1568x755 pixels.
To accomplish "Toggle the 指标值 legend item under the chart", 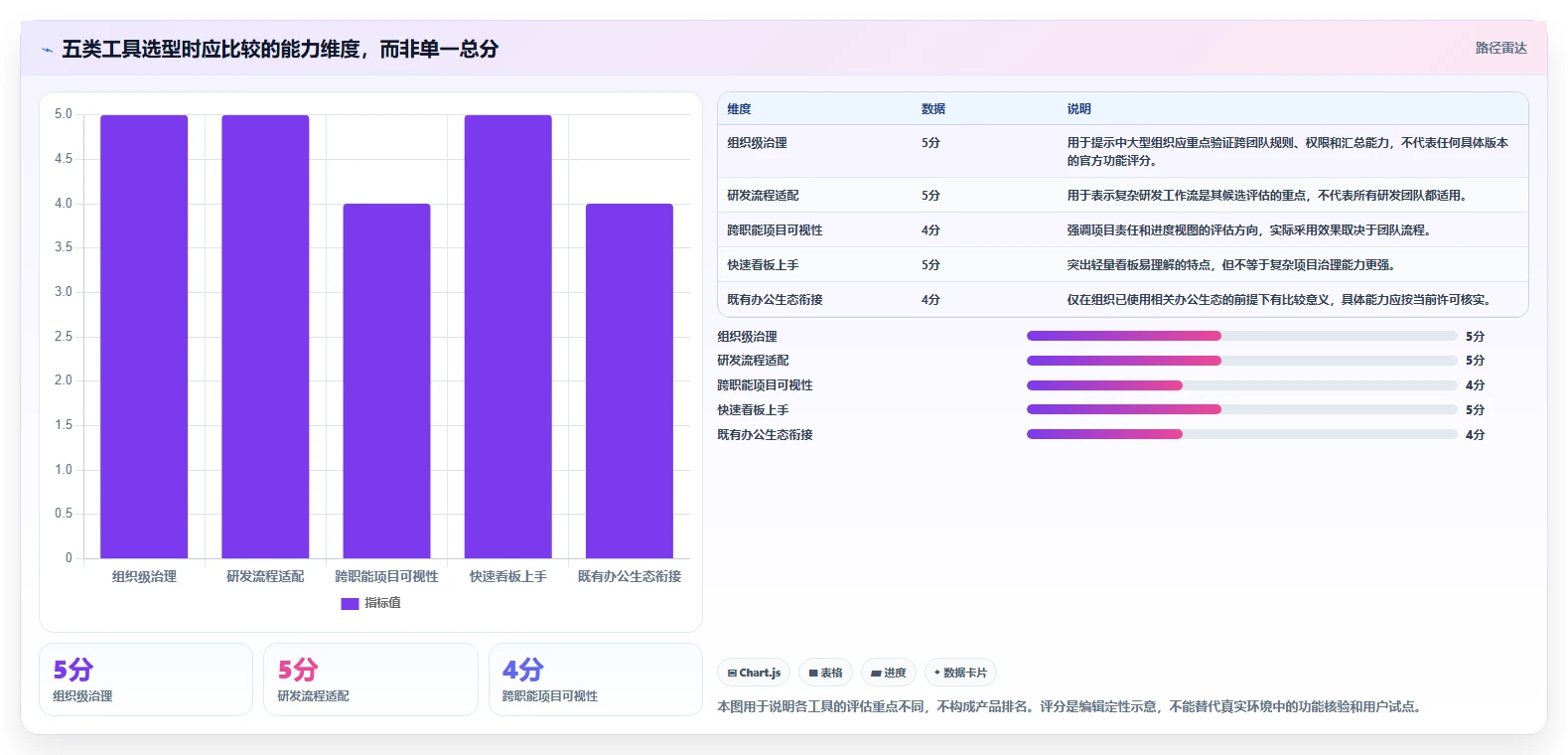I will [x=370, y=603].
